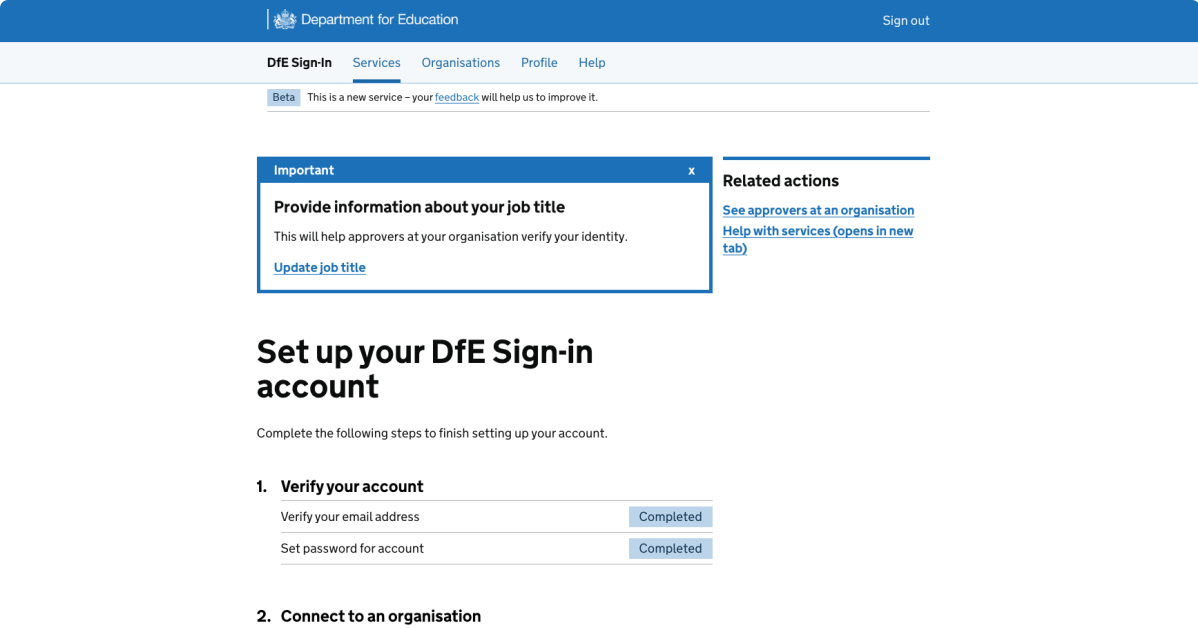Image resolution: width=1198 pixels, height=628 pixels.
Task: Click the Department for Education crest logo
Action: [x=284, y=20]
